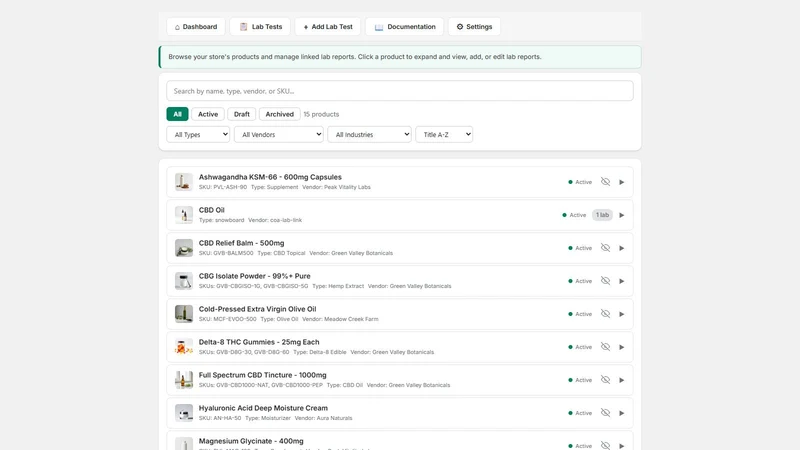Click the 15 products count text
Screen dimensions: 800x450
point(321,114)
